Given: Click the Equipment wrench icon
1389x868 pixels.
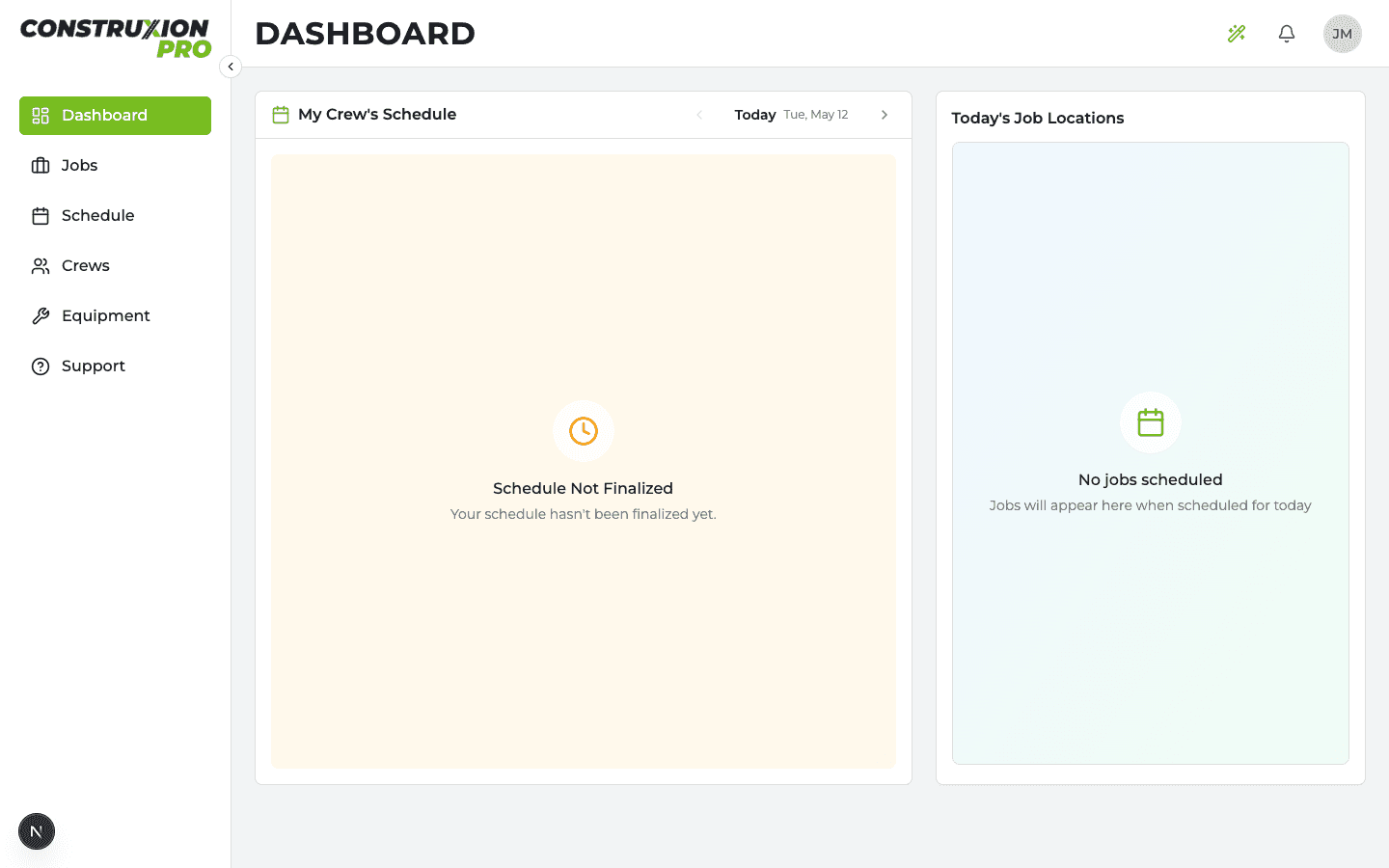Looking at the screenshot, I should 41,316.
